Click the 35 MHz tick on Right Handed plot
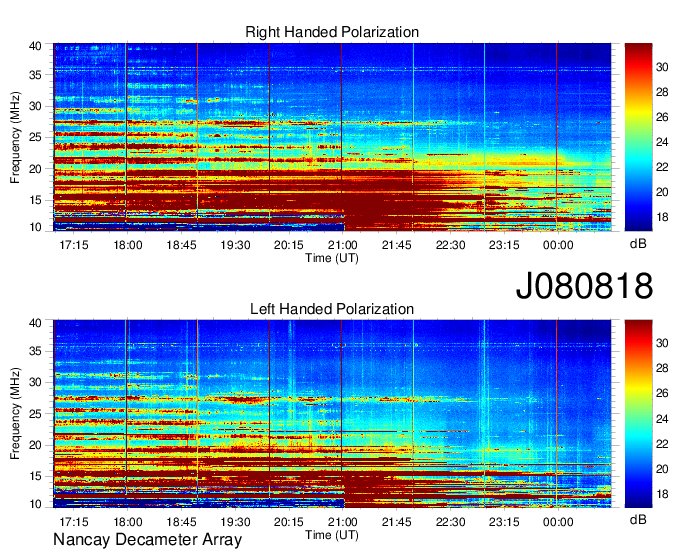This screenshot has height=552, width=680. click(x=35, y=75)
